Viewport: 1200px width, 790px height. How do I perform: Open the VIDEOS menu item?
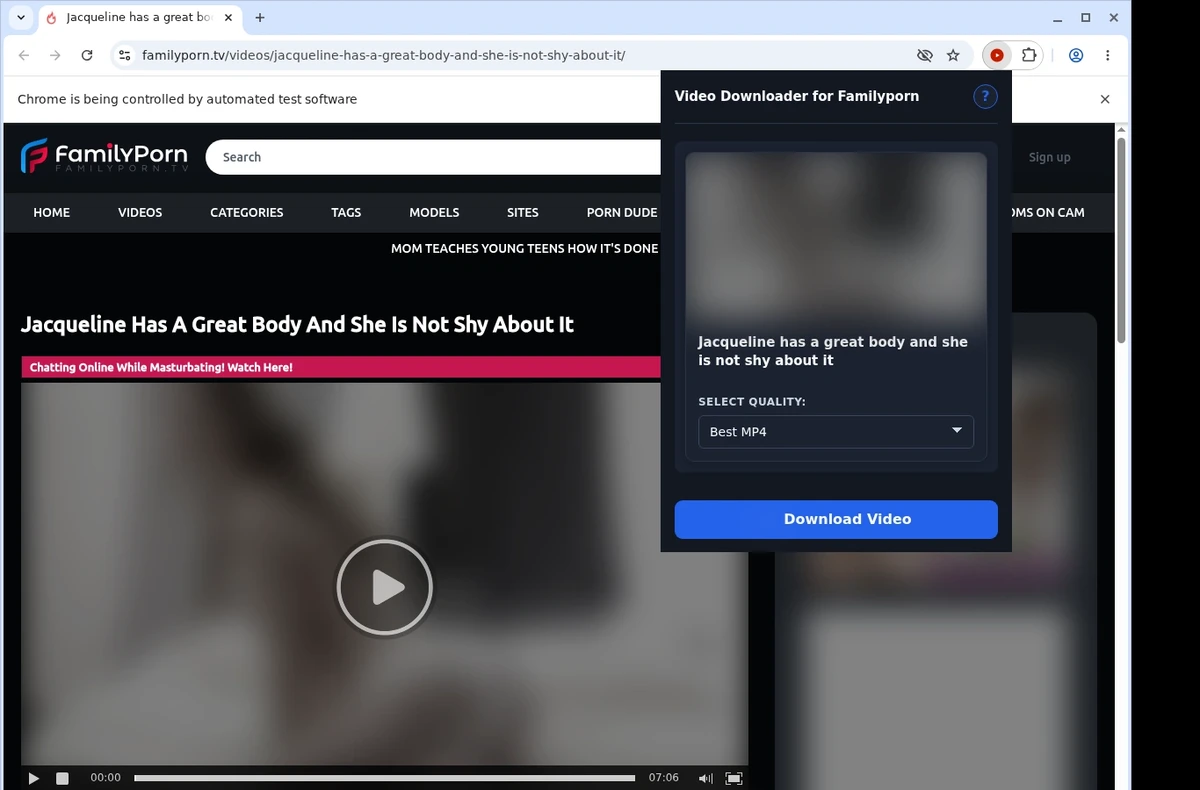tap(140, 213)
